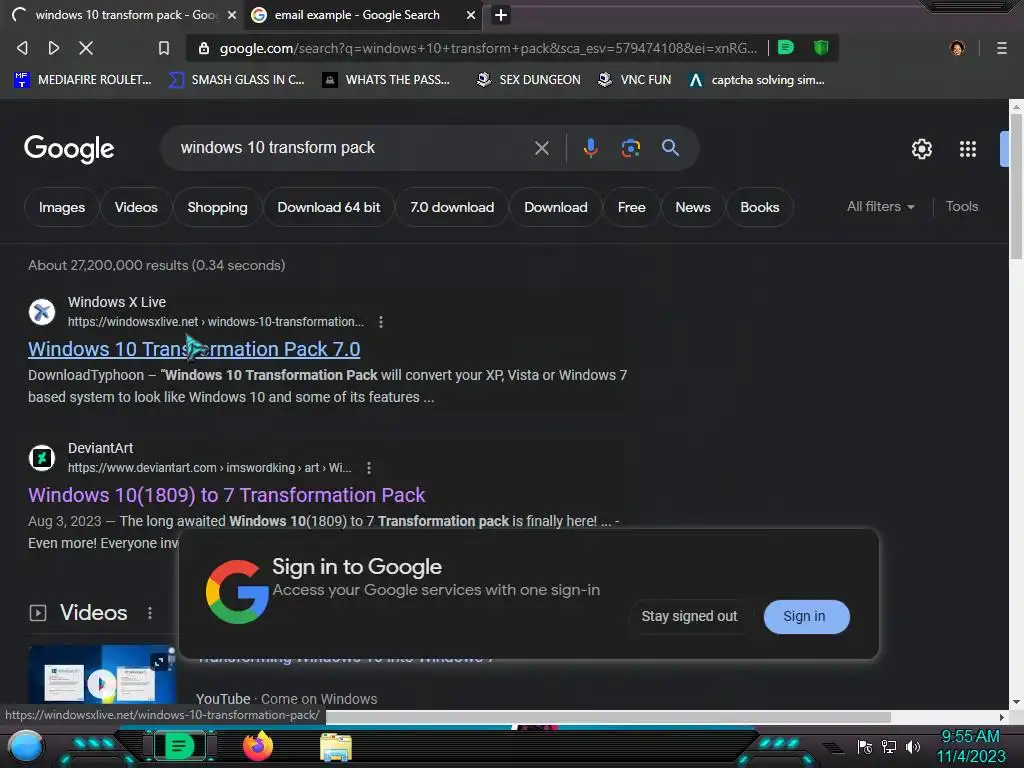Open the captcha solving sim... bookmark
This screenshot has width=1024, height=768.
[x=757, y=80]
